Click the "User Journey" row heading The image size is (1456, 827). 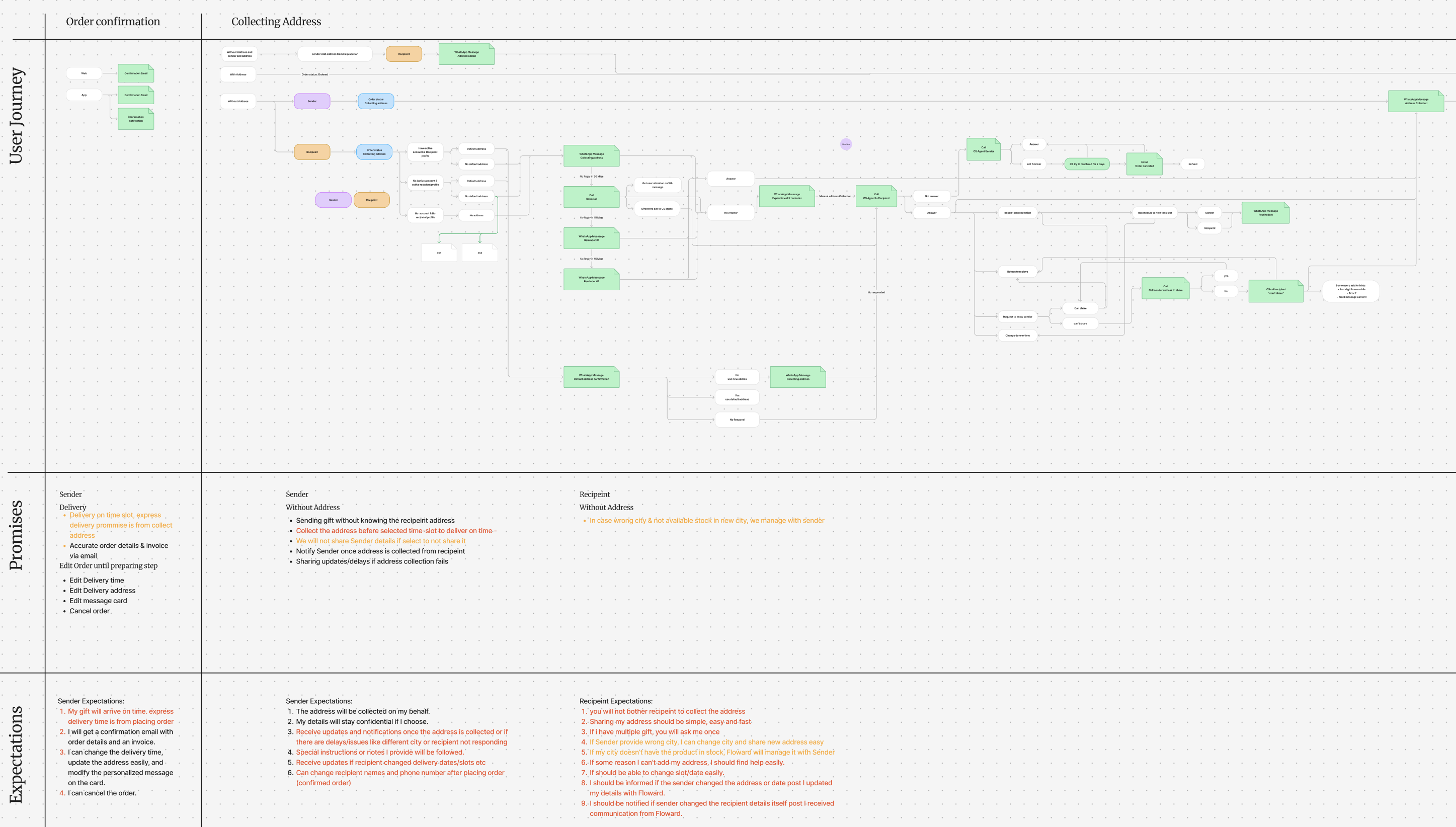(x=17, y=116)
